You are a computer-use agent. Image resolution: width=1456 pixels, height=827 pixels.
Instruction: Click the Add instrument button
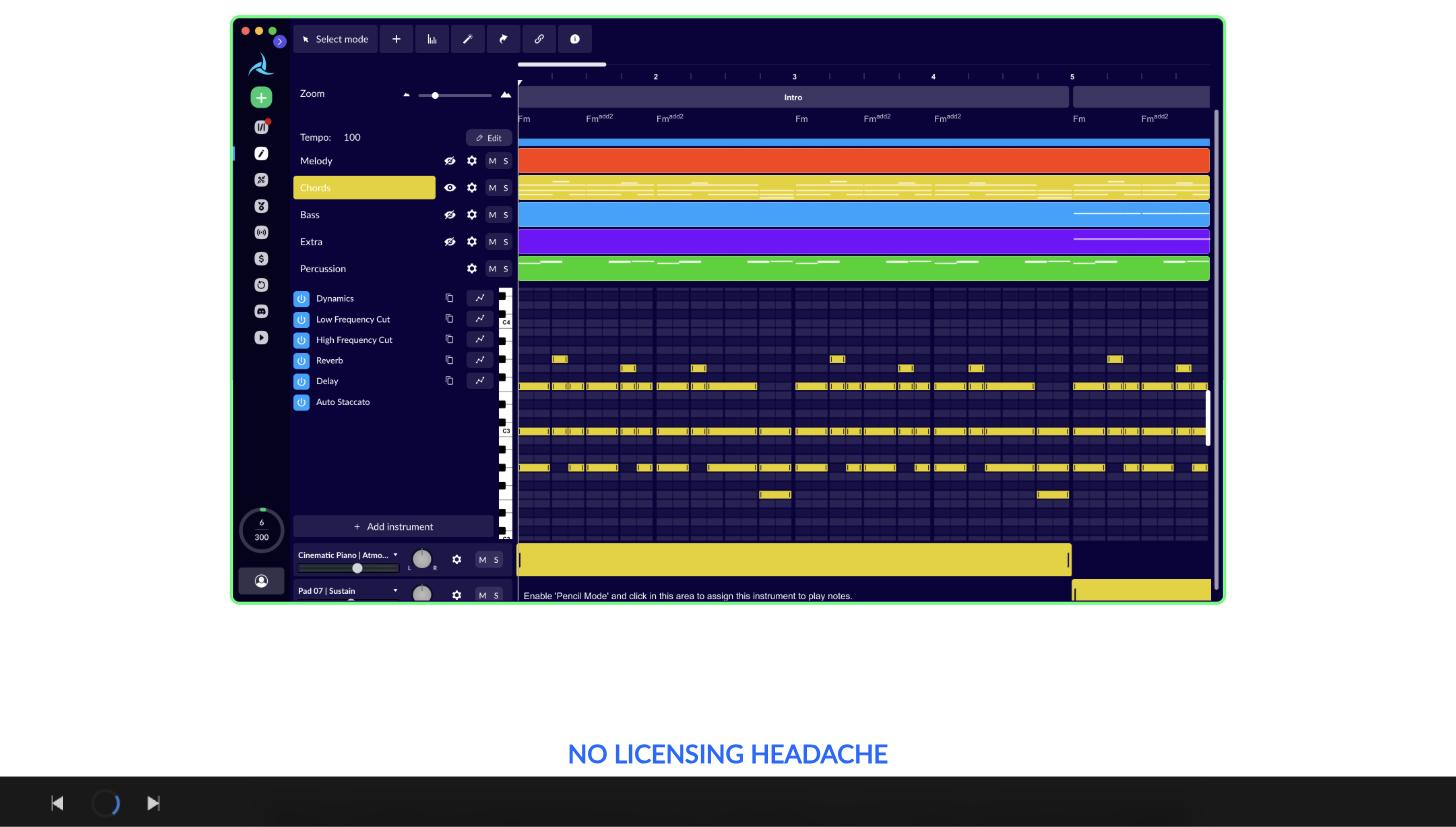(x=393, y=527)
